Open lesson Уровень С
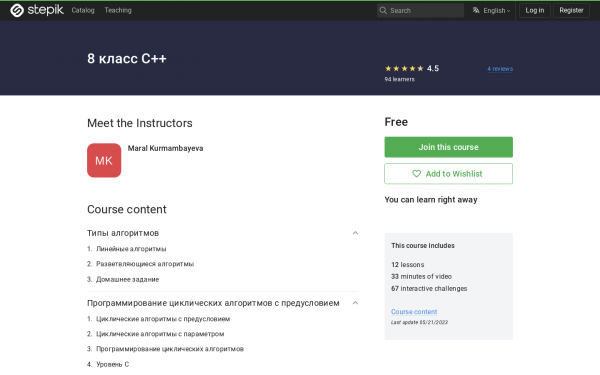Screen dimensions: 600x375 pyautogui.click(x=112, y=364)
